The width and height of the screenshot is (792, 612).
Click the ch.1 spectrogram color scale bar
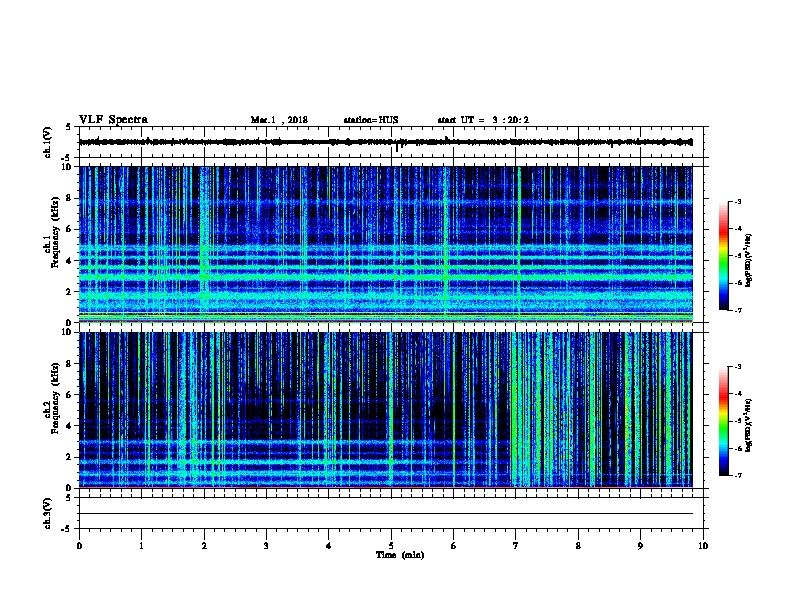723,256
